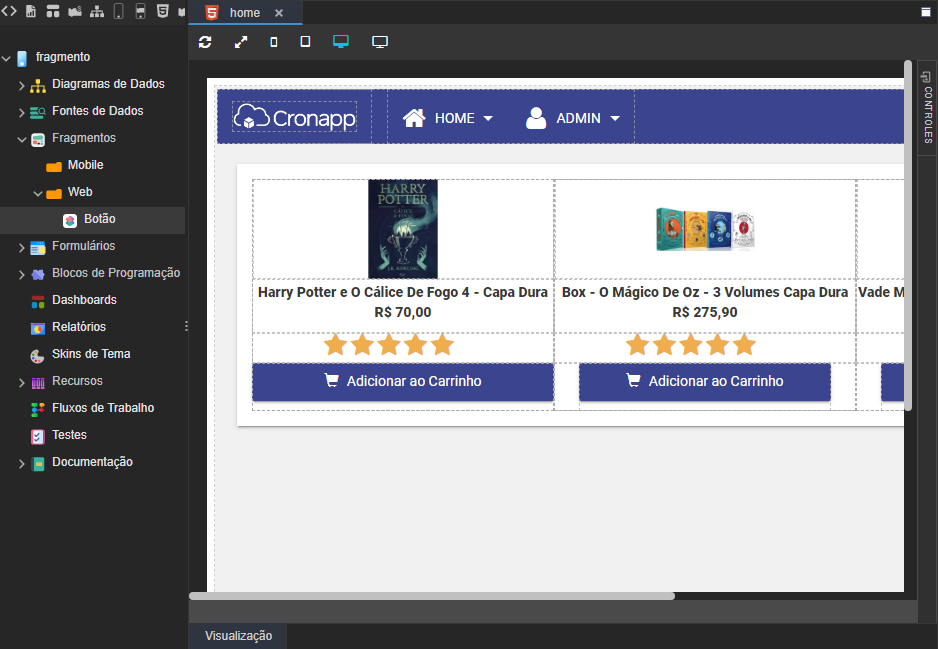Click the R$ 70,00 price
Viewport: 938px width, 649px height.
pyautogui.click(x=403, y=312)
